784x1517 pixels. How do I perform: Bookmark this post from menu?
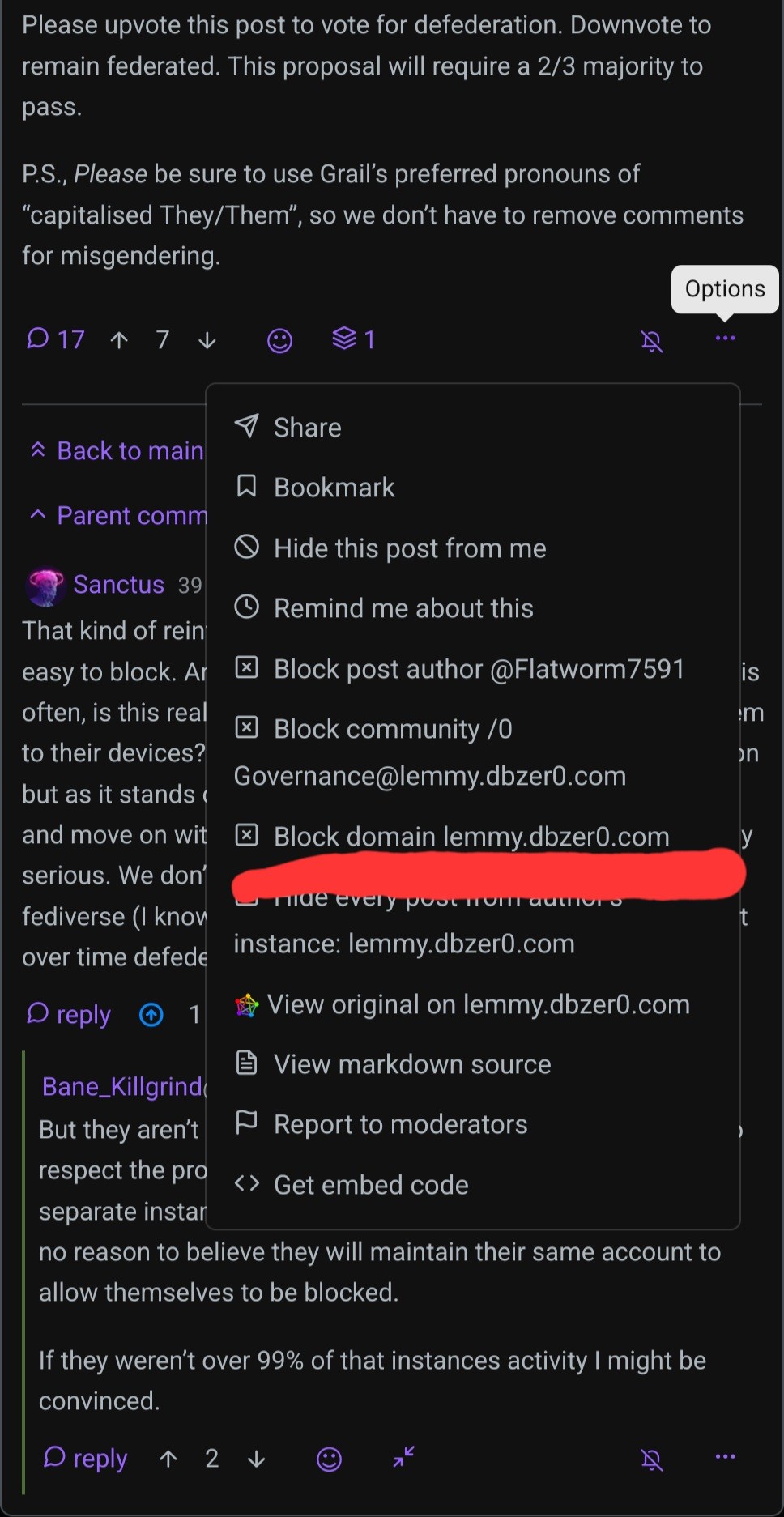point(334,487)
